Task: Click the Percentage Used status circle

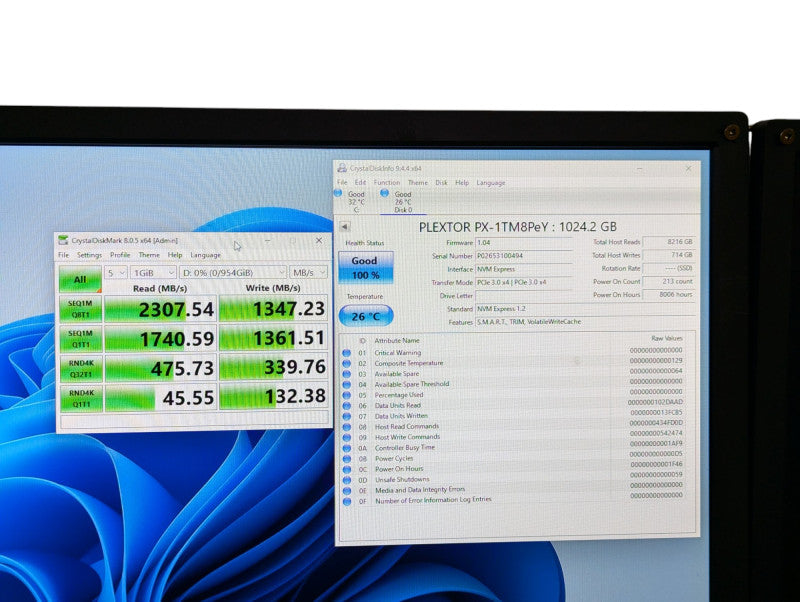Action: (x=346, y=395)
